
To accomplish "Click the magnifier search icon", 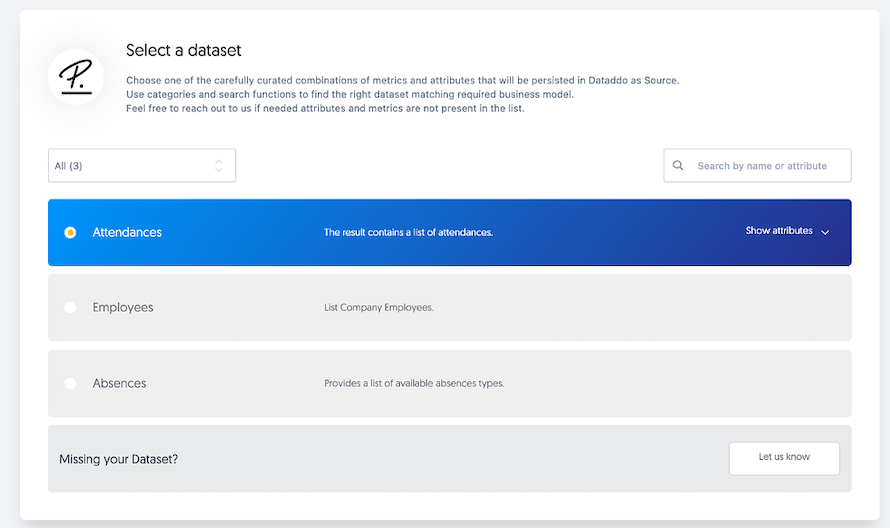I will [x=678, y=165].
